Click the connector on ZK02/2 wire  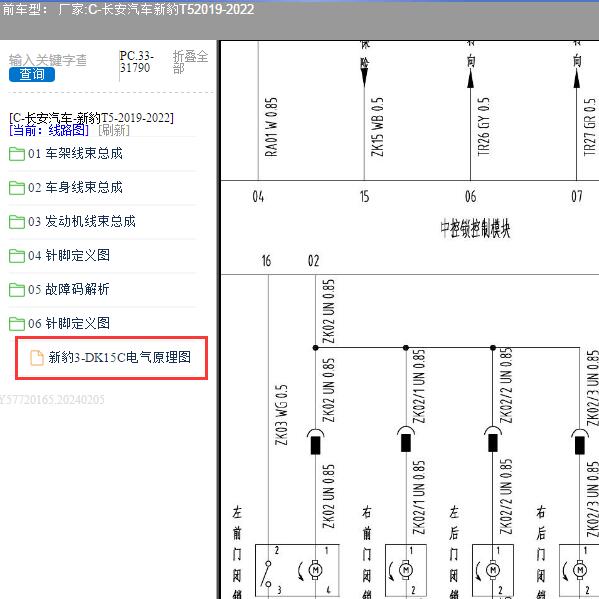pyautogui.click(x=493, y=440)
